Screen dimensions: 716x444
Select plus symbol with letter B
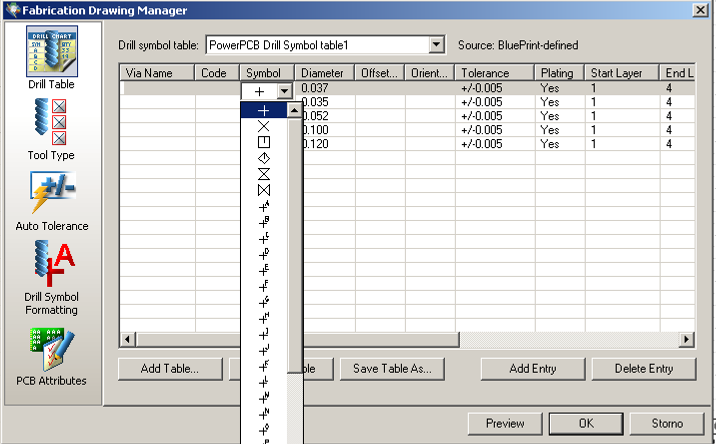pyautogui.click(x=264, y=222)
